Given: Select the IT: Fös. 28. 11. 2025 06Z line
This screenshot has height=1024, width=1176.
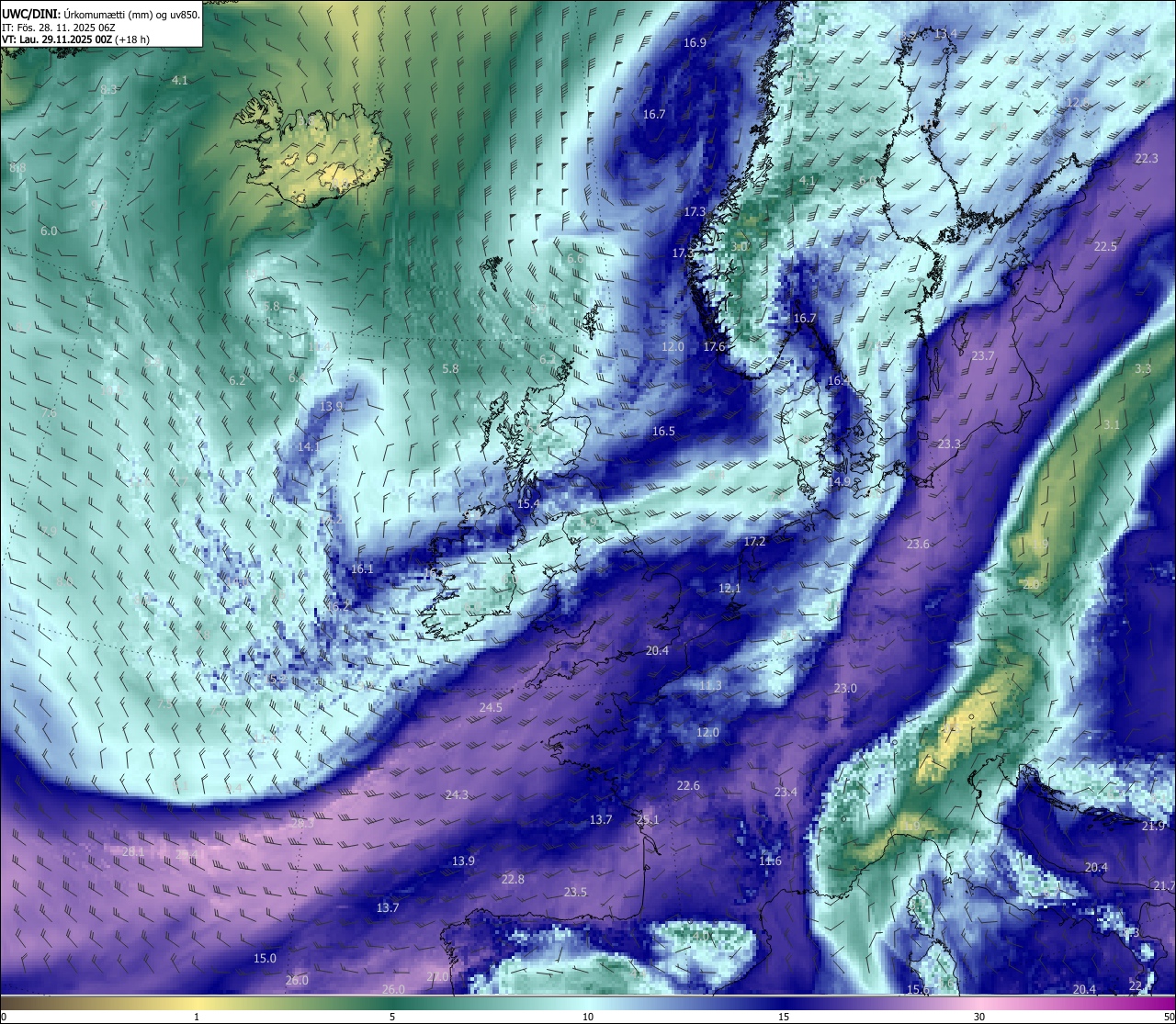Looking at the screenshot, I should click(59, 27).
